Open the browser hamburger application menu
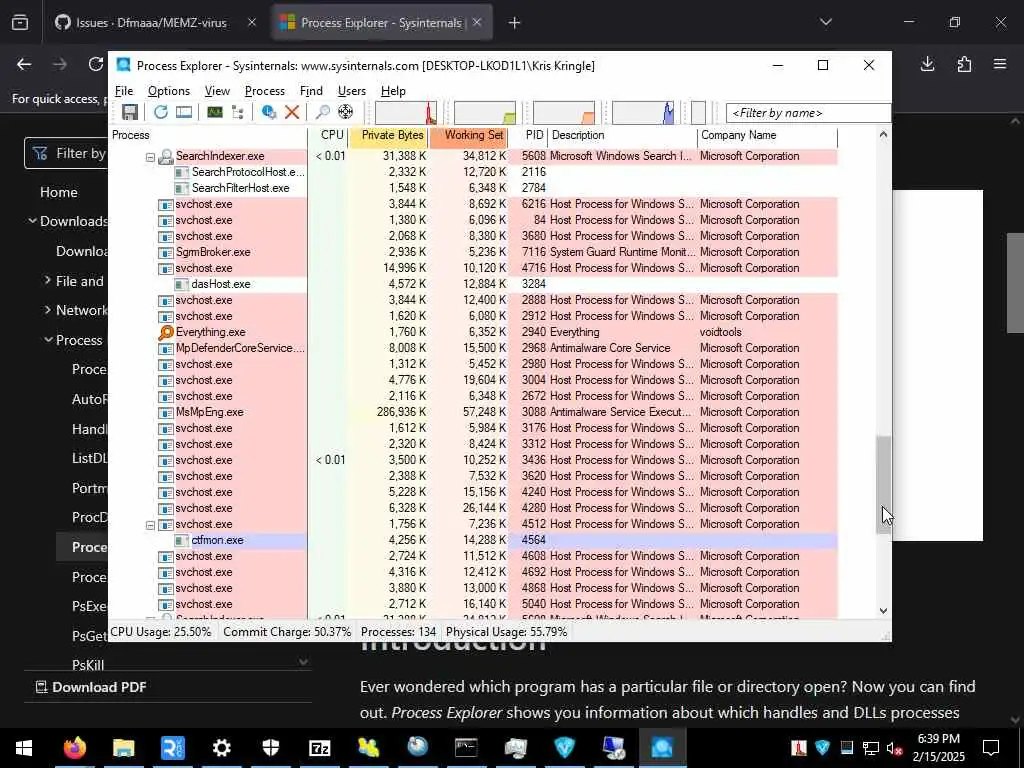The image size is (1024, 768). (x=1000, y=64)
